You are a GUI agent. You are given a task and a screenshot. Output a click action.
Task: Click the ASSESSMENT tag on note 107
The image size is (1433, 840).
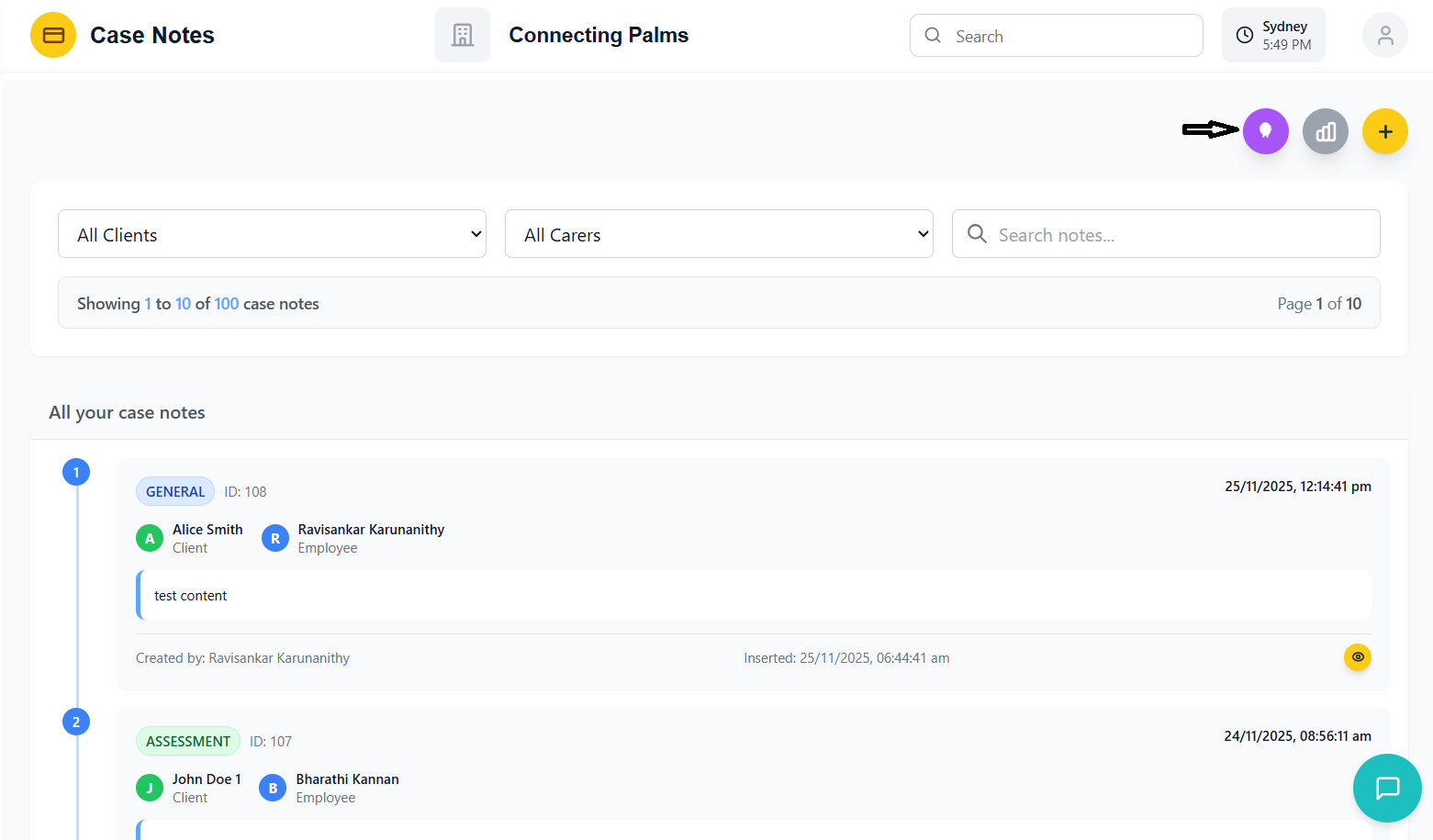pos(188,742)
